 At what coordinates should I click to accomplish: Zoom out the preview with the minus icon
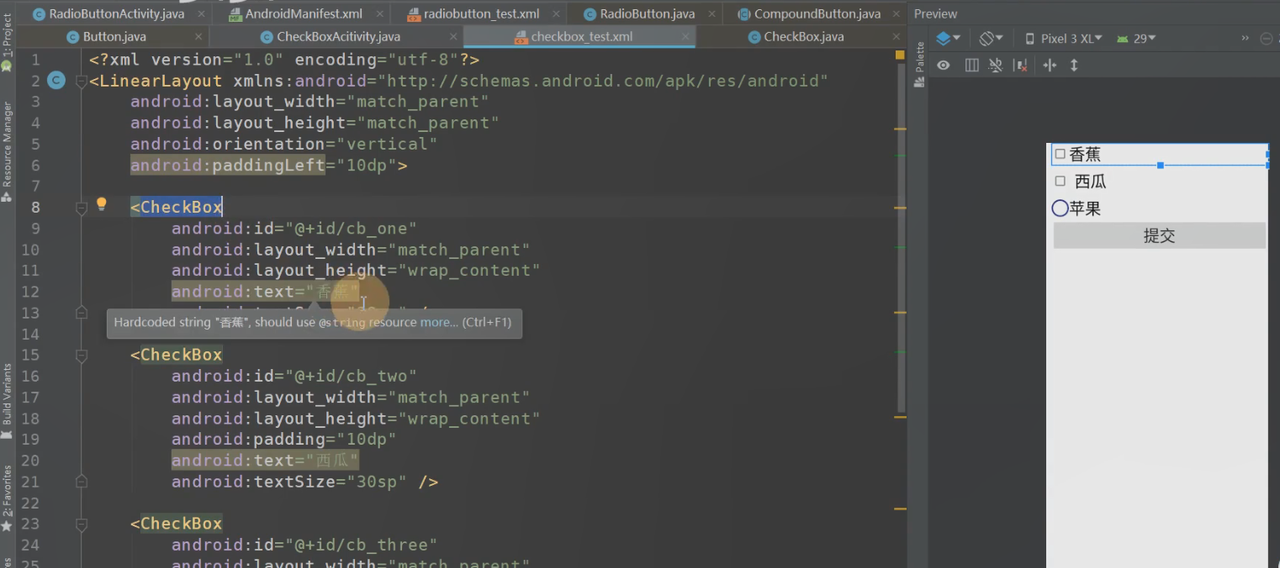point(1268,38)
